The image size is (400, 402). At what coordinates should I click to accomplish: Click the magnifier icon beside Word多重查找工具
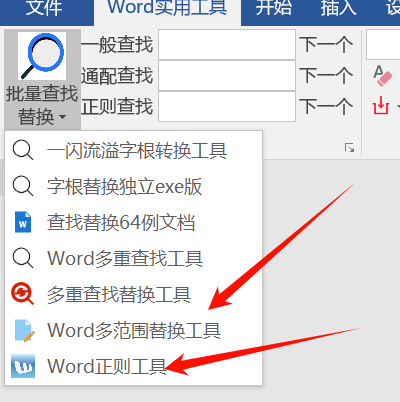[23, 258]
